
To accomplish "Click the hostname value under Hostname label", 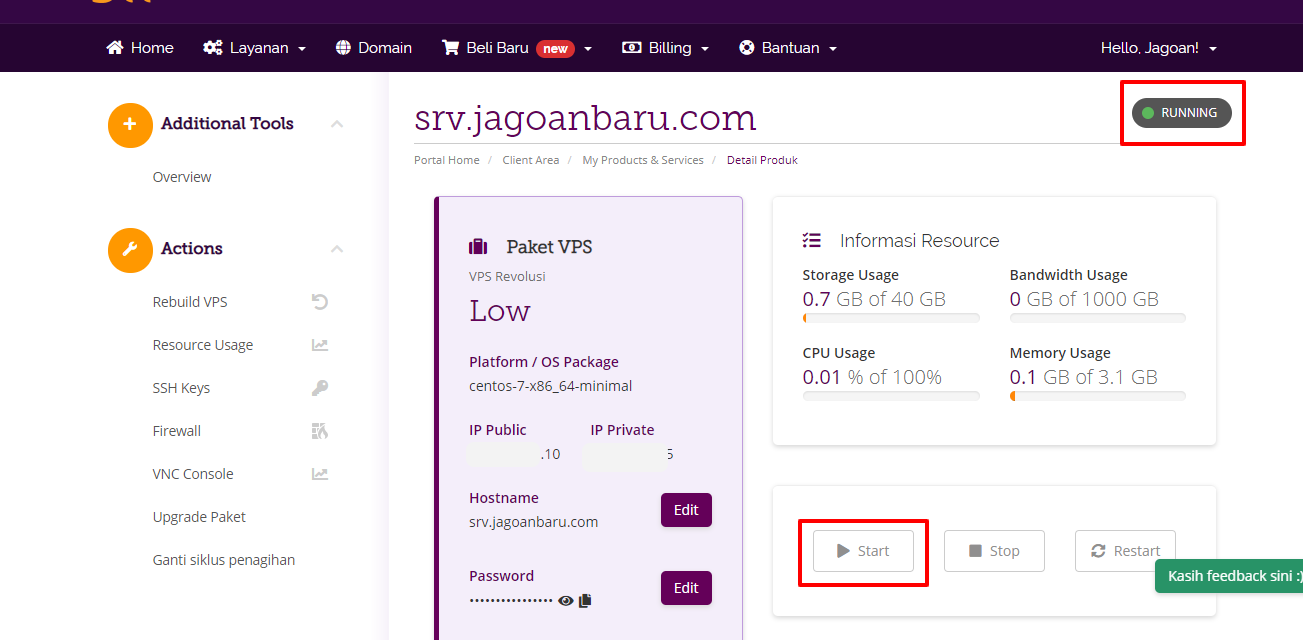I will click(534, 522).
